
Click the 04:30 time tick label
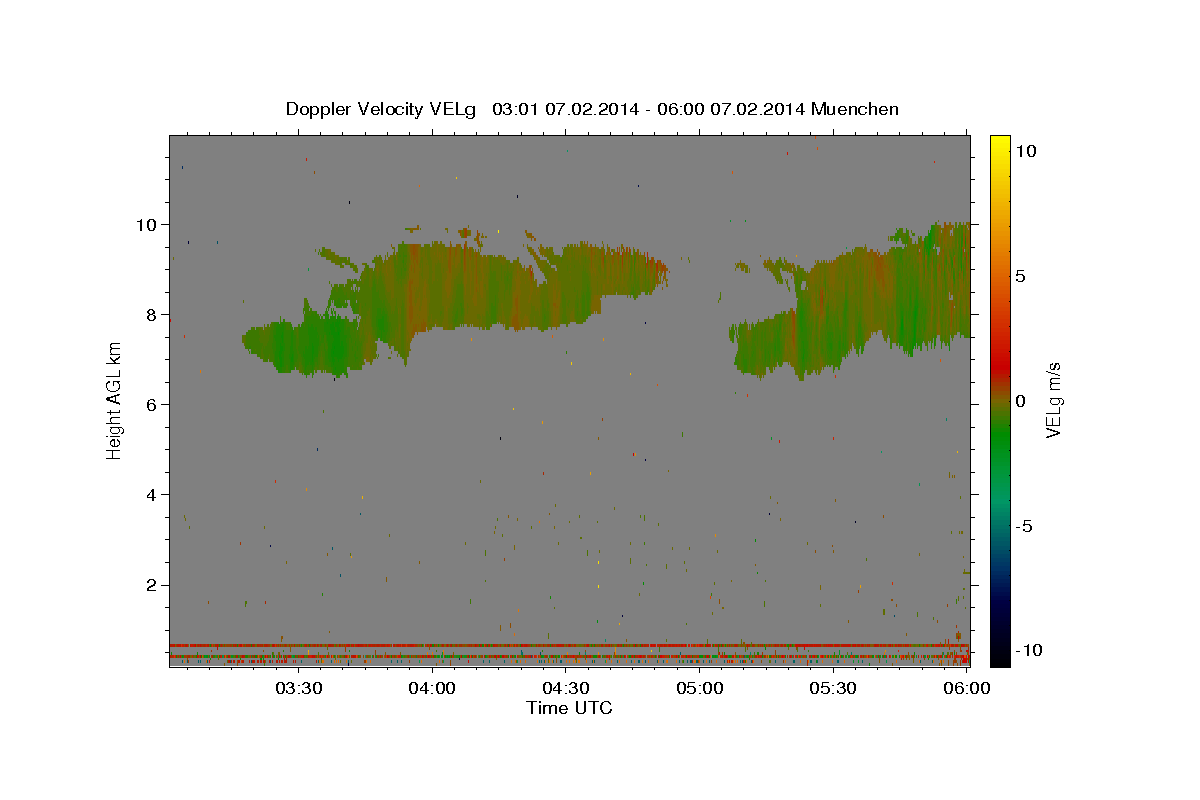(566, 688)
